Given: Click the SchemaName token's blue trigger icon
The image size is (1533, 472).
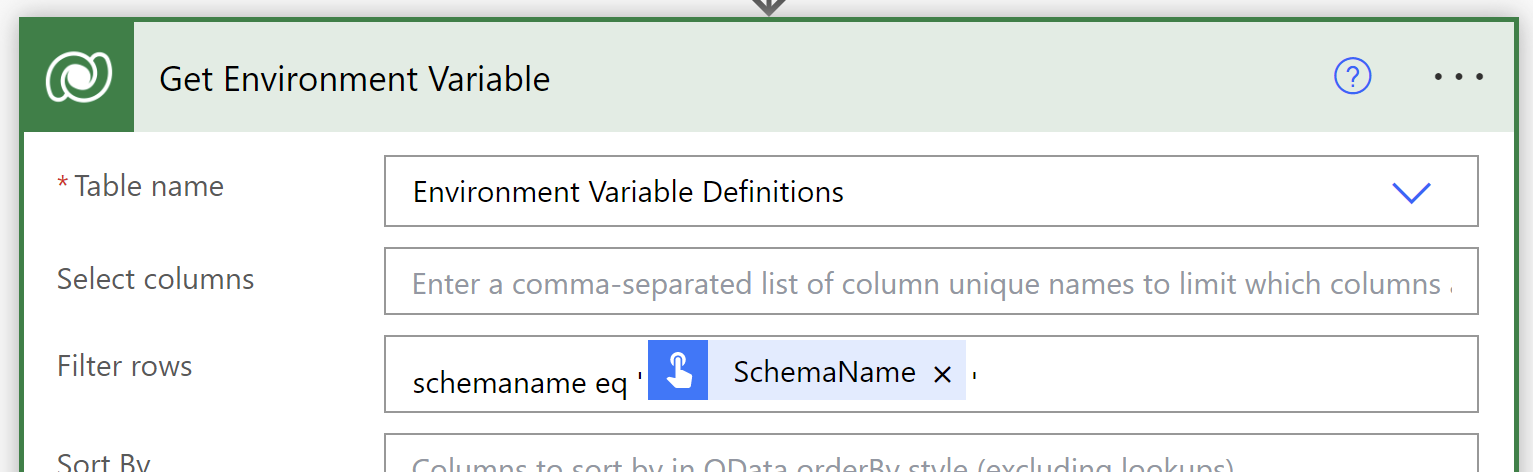Looking at the screenshot, I should [678, 372].
